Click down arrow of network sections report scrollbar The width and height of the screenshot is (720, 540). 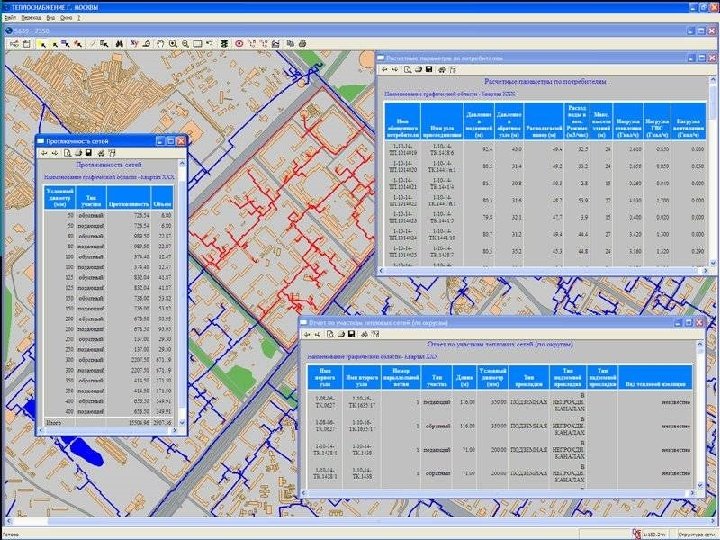tap(700, 485)
